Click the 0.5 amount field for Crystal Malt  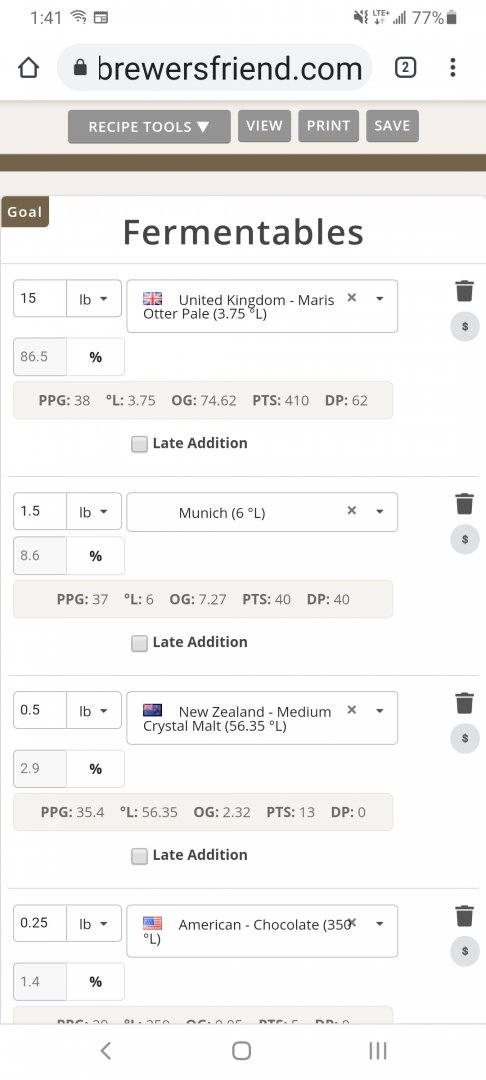click(x=40, y=710)
